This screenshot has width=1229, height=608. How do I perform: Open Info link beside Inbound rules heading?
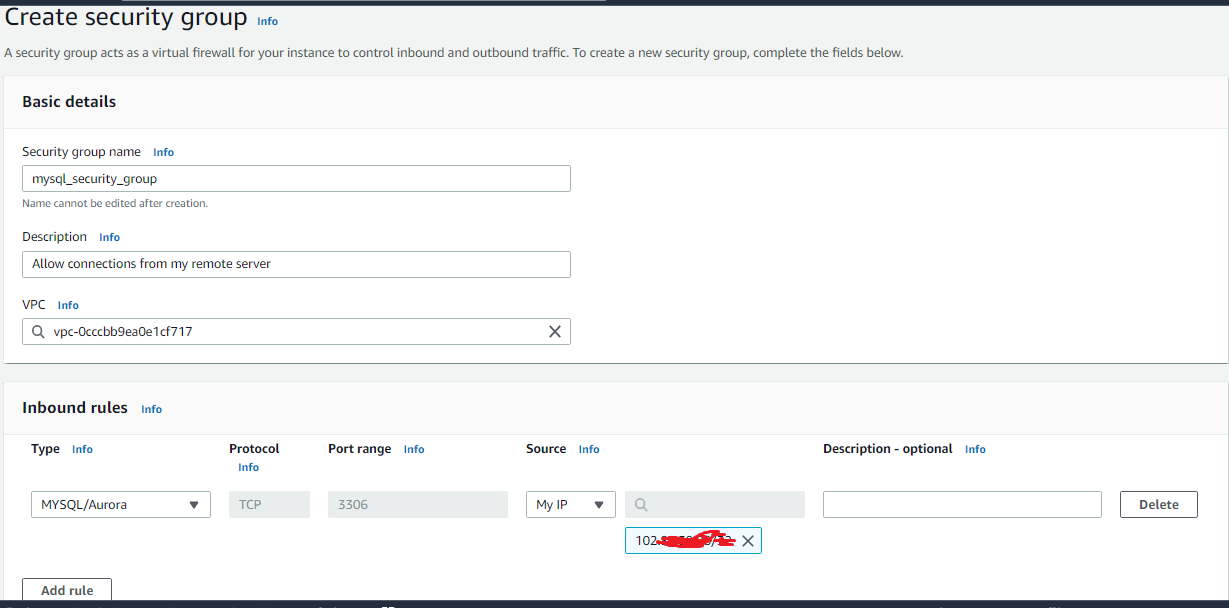coord(151,409)
